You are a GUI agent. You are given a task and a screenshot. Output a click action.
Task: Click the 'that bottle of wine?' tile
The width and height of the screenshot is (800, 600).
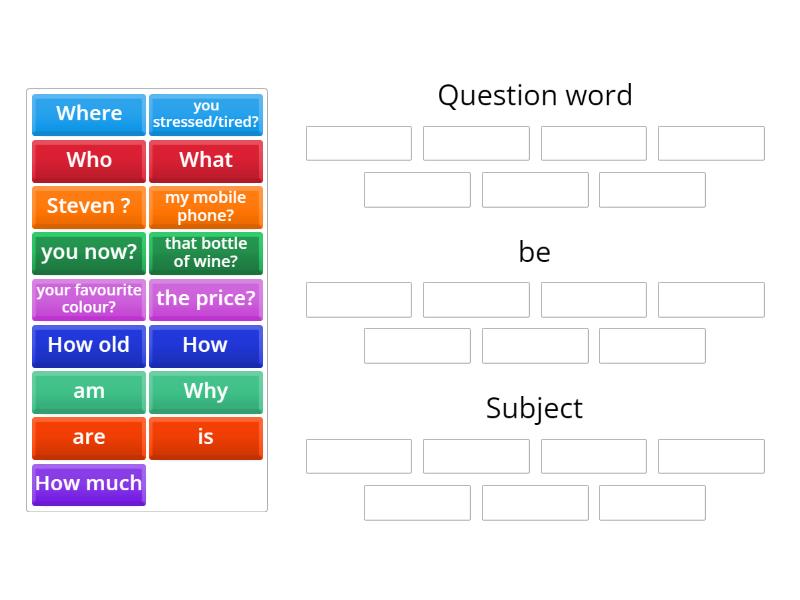206,253
